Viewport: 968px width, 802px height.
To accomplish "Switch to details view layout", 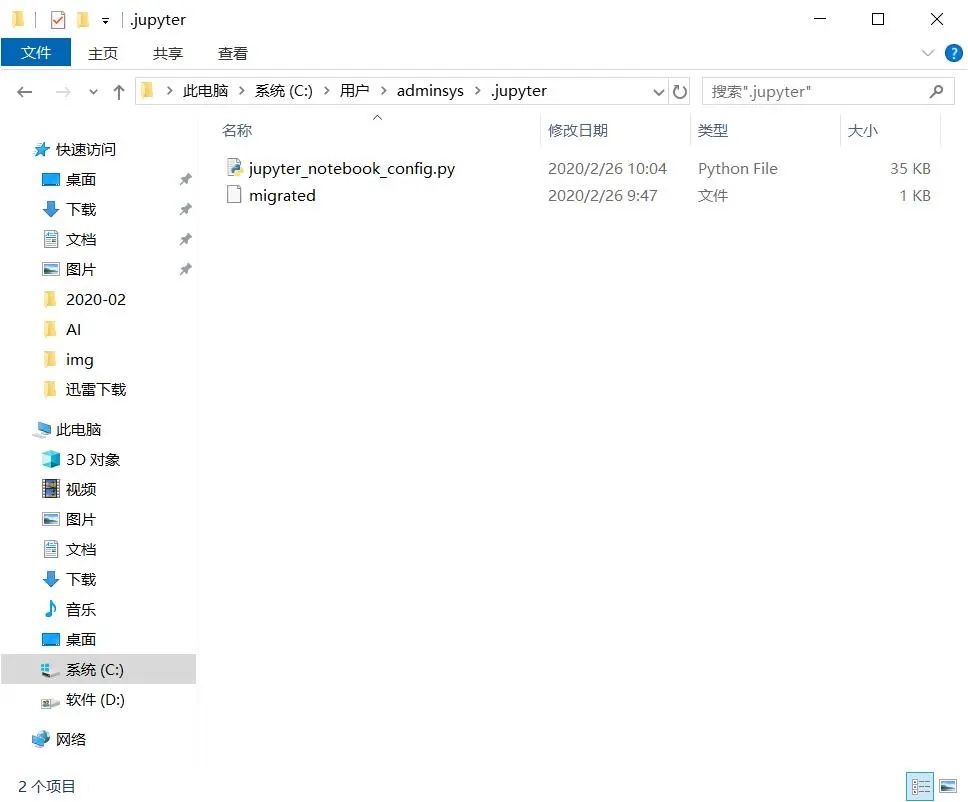I will pyautogui.click(x=920, y=786).
